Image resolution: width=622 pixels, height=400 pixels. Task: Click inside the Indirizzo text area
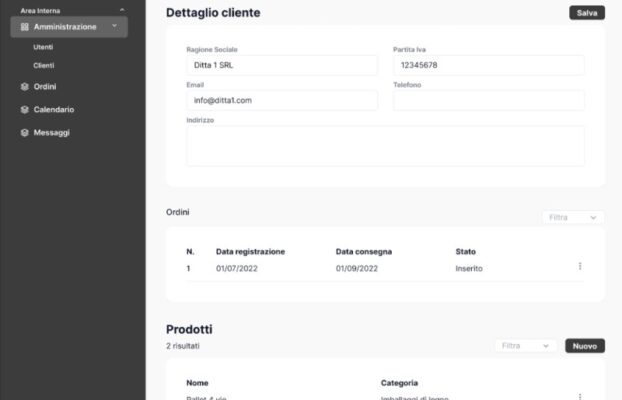(385, 146)
